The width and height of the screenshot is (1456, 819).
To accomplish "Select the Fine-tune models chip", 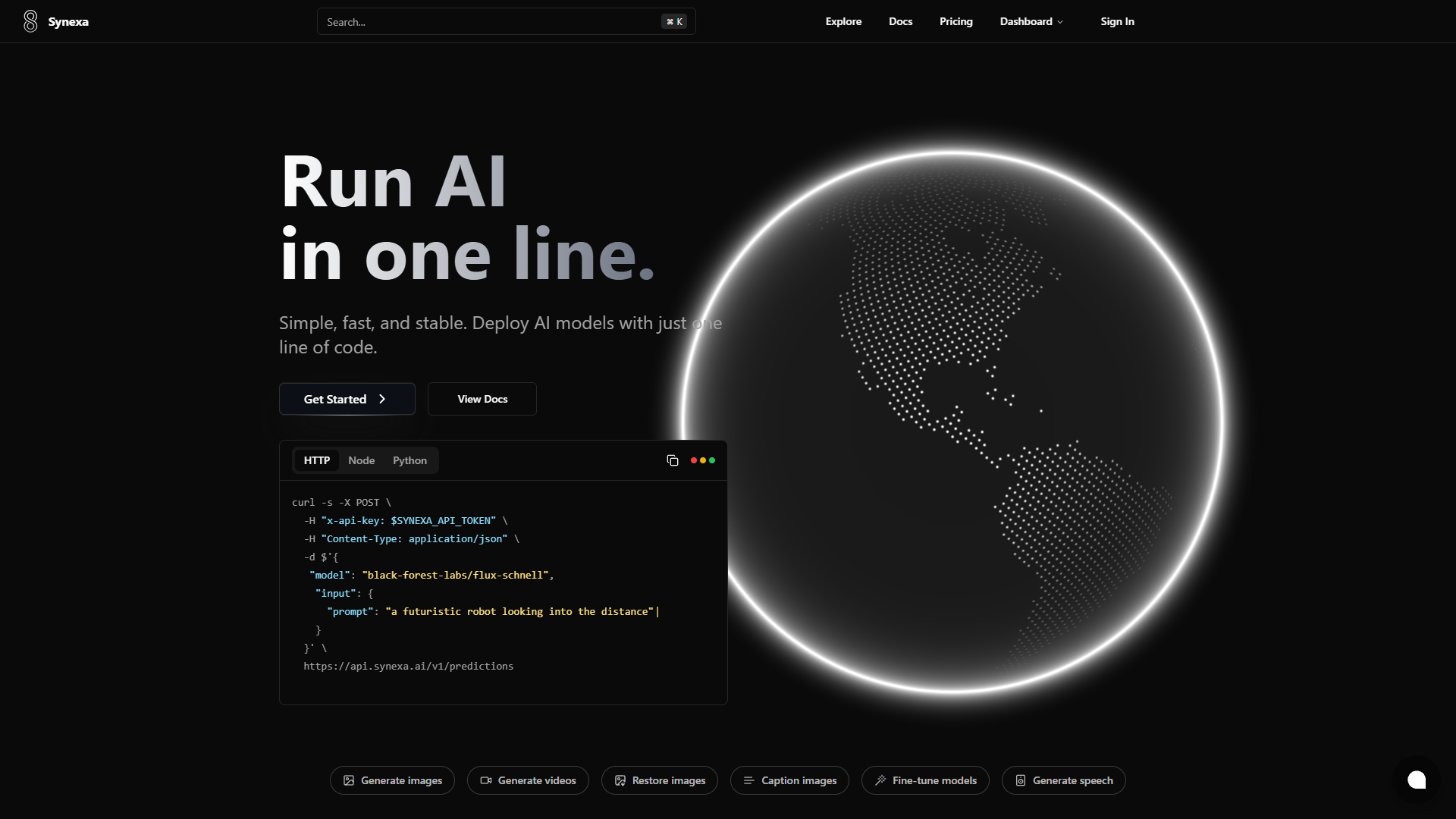I will click(x=925, y=780).
